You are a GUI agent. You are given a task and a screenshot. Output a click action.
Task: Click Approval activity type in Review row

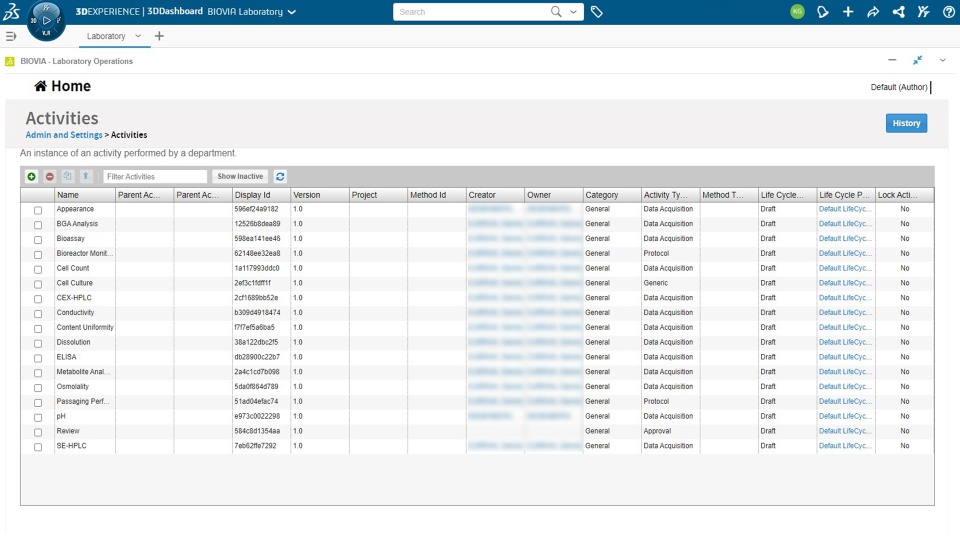point(658,431)
